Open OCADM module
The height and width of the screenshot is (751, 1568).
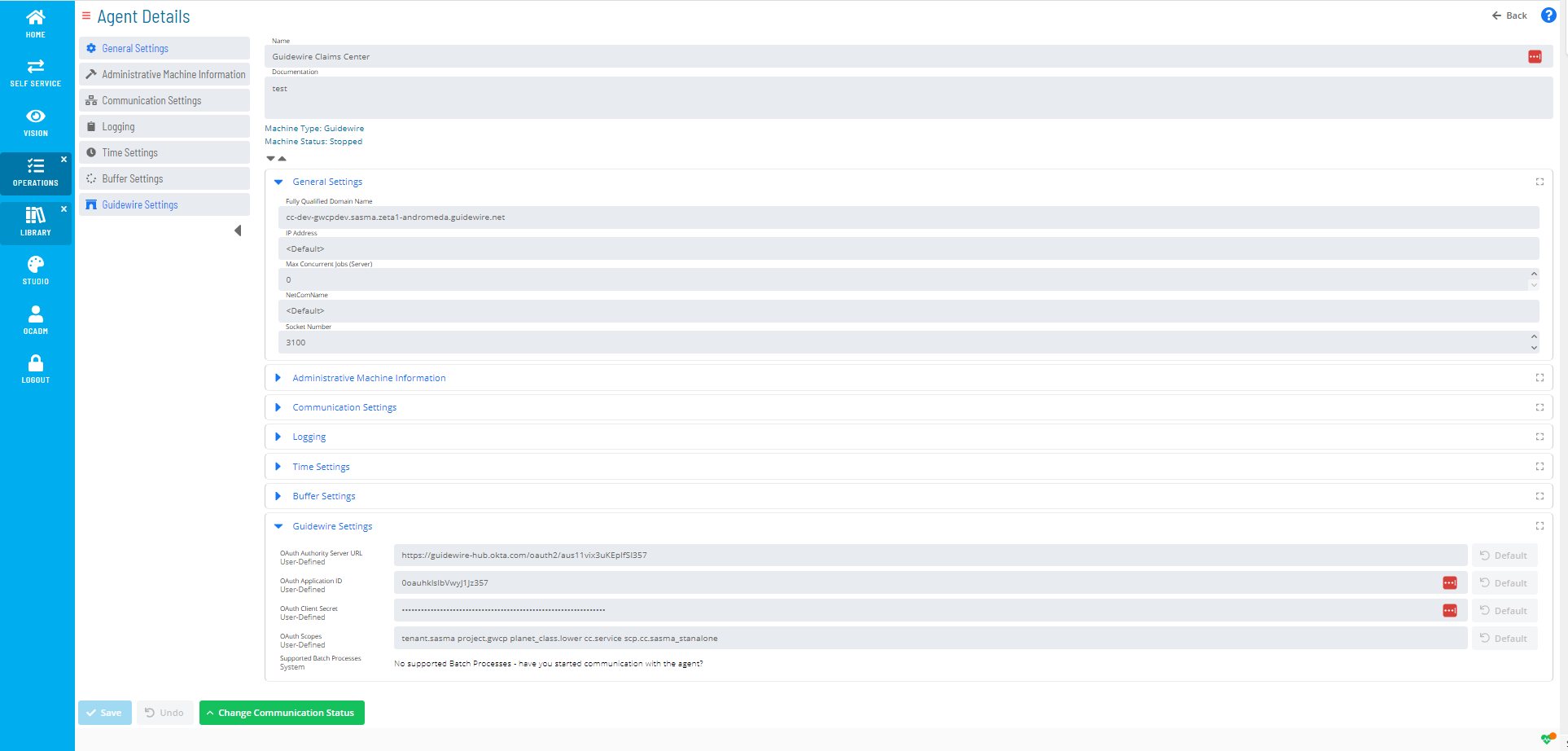[36, 321]
